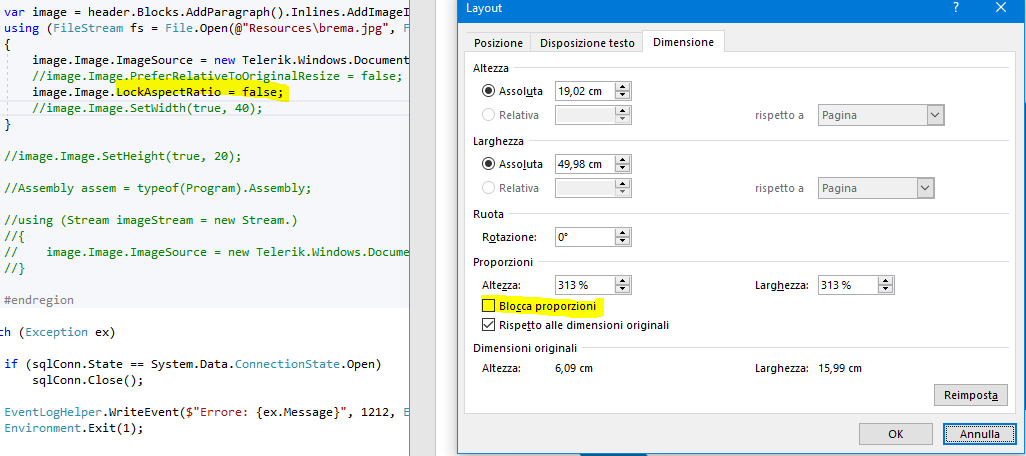Viewport: 1026px width, 456px height.
Task: Increase the absolute Altezza spinner value
Action: 622,86
